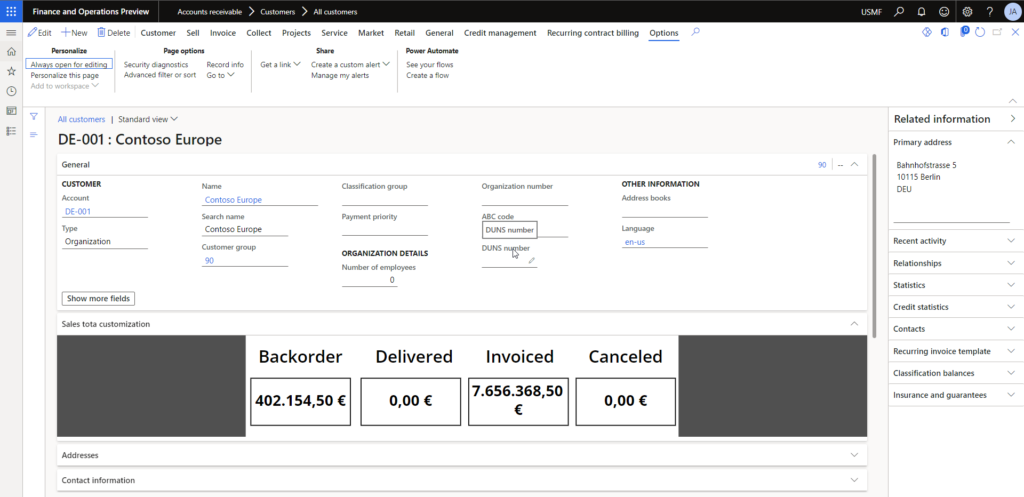Image resolution: width=1024 pixels, height=497 pixels.
Task: Open the Credit management tab
Action: pyautogui.click(x=500, y=33)
